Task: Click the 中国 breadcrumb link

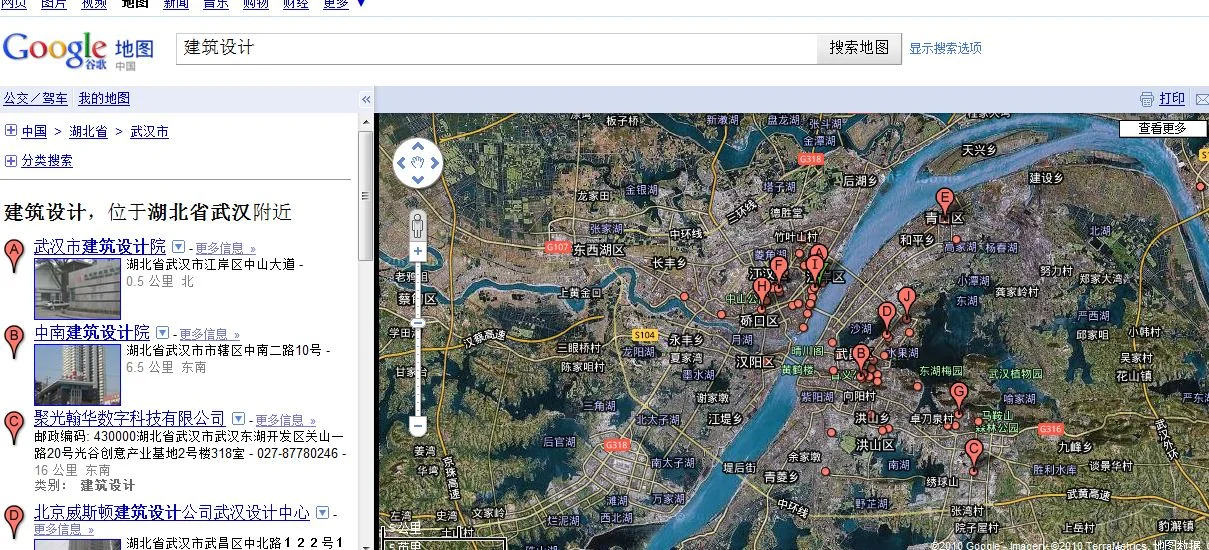Action: (34, 131)
